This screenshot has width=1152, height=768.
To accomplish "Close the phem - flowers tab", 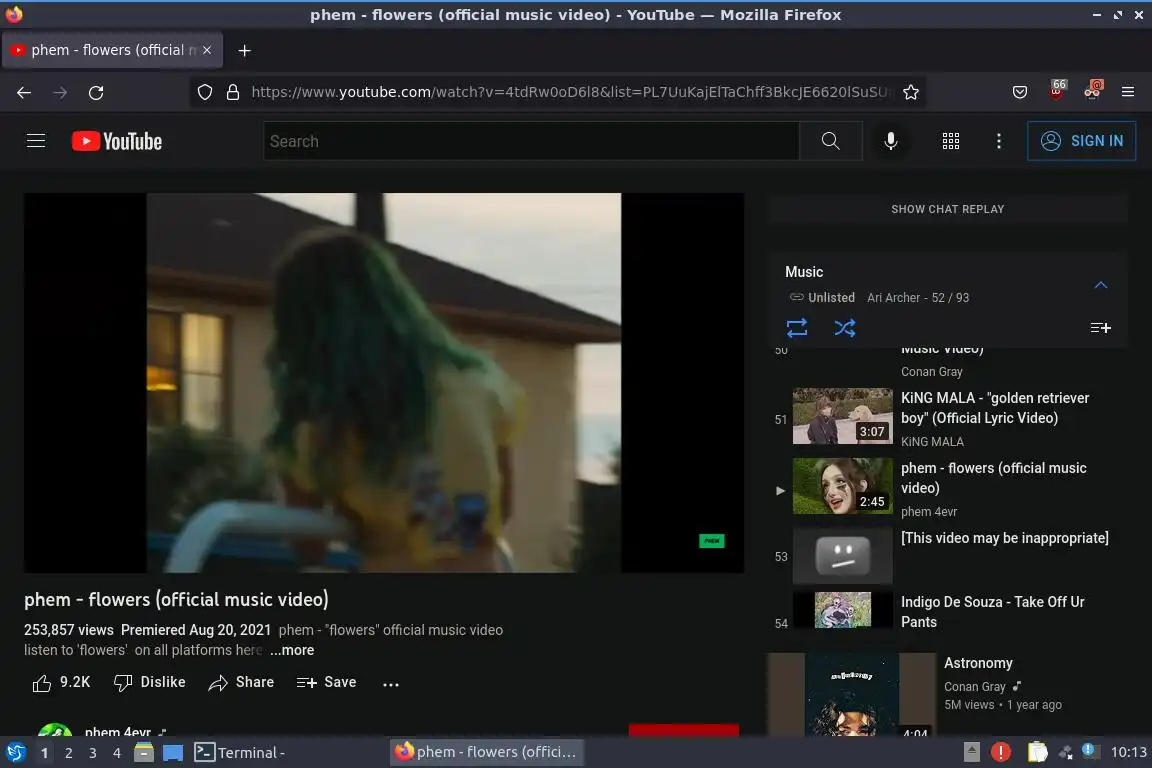I will [x=207, y=50].
